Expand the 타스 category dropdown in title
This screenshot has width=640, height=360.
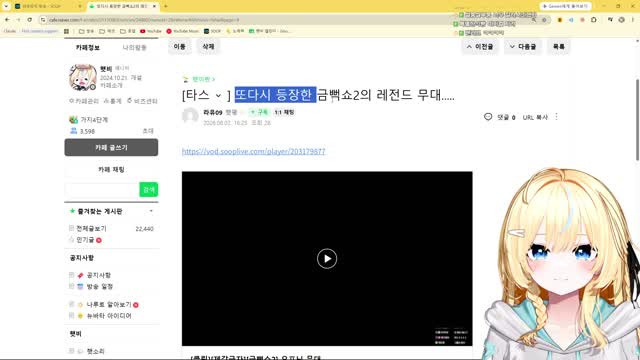(218, 96)
